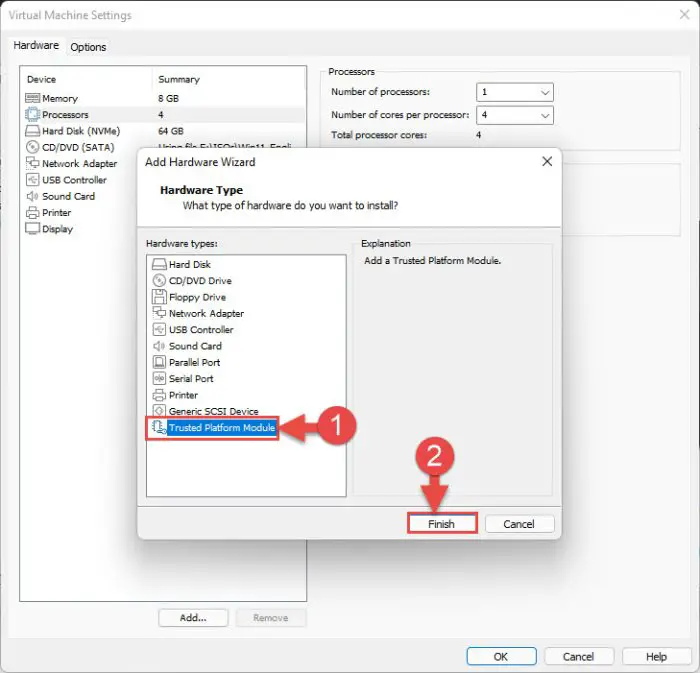Viewport: 700px width, 673px height.
Task: Switch to the Options tab
Action: click(88, 47)
